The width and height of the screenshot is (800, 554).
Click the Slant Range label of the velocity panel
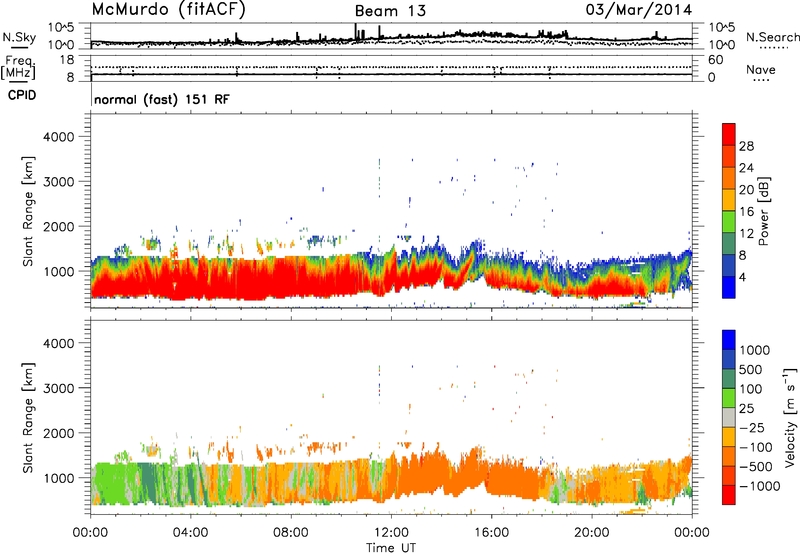click(x=28, y=418)
